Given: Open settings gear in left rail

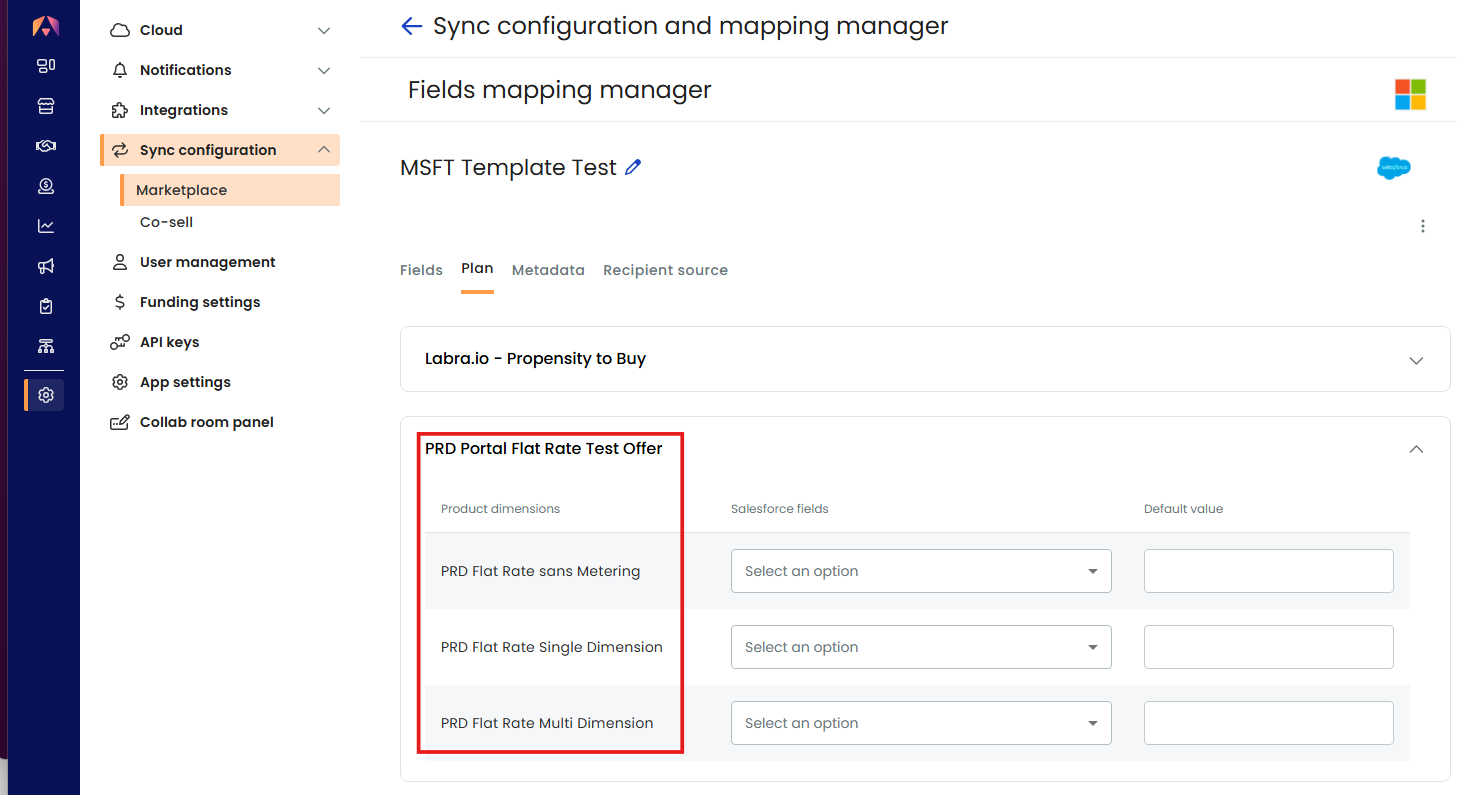Looking at the screenshot, I should coord(46,395).
